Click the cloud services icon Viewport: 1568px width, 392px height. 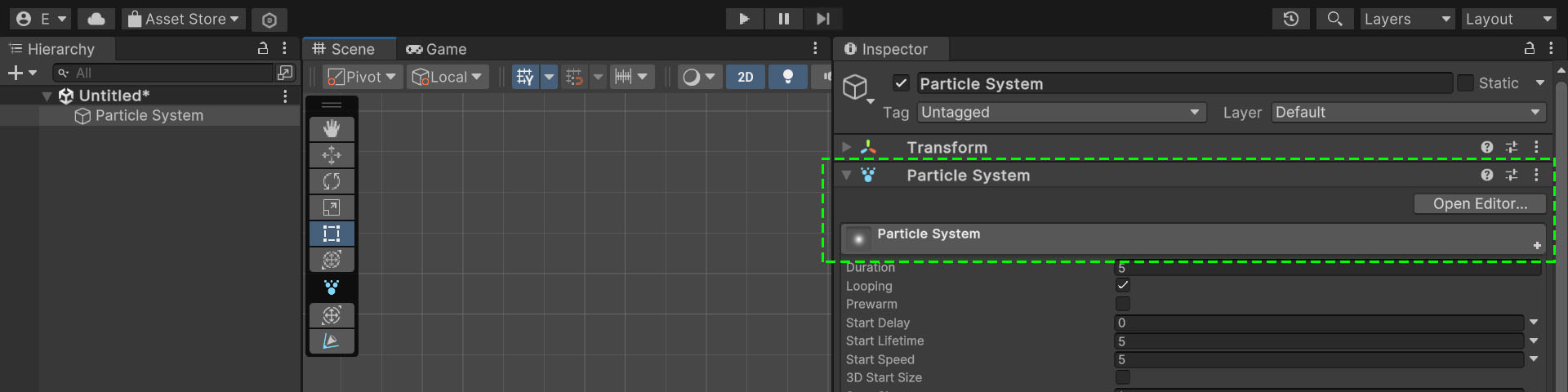96,19
